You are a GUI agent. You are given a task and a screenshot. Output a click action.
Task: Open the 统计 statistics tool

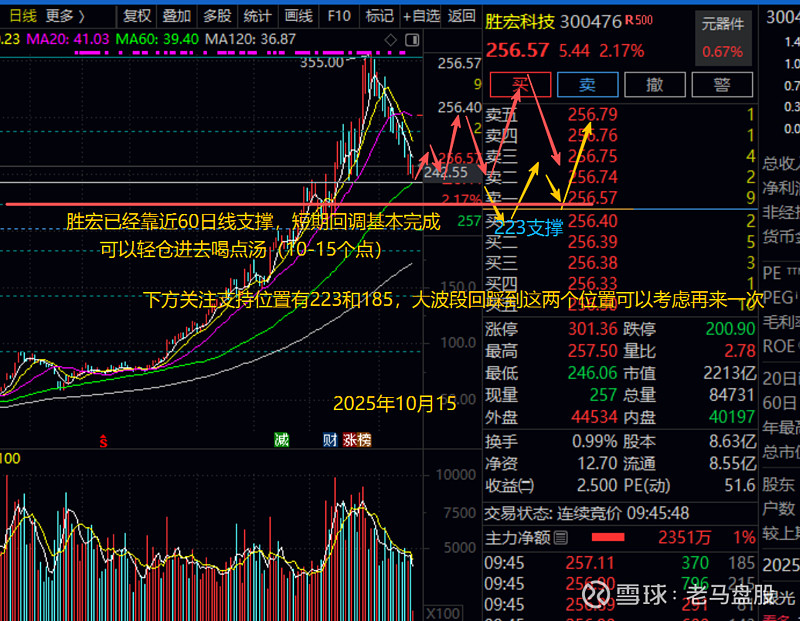pyautogui.click(x=257, y=16)
